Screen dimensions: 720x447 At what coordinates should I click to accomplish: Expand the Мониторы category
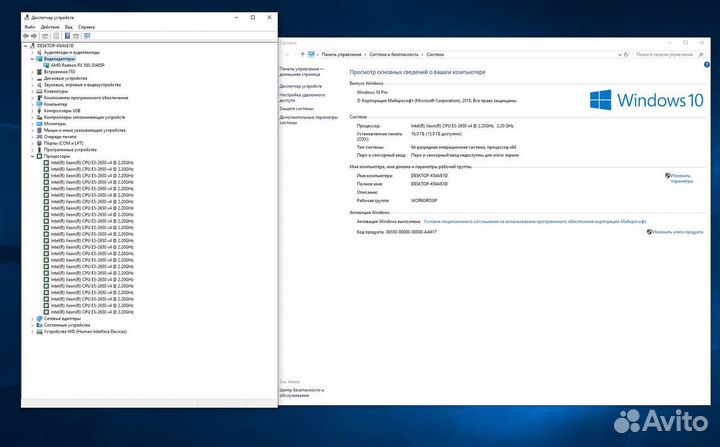(x=33, y=123)
